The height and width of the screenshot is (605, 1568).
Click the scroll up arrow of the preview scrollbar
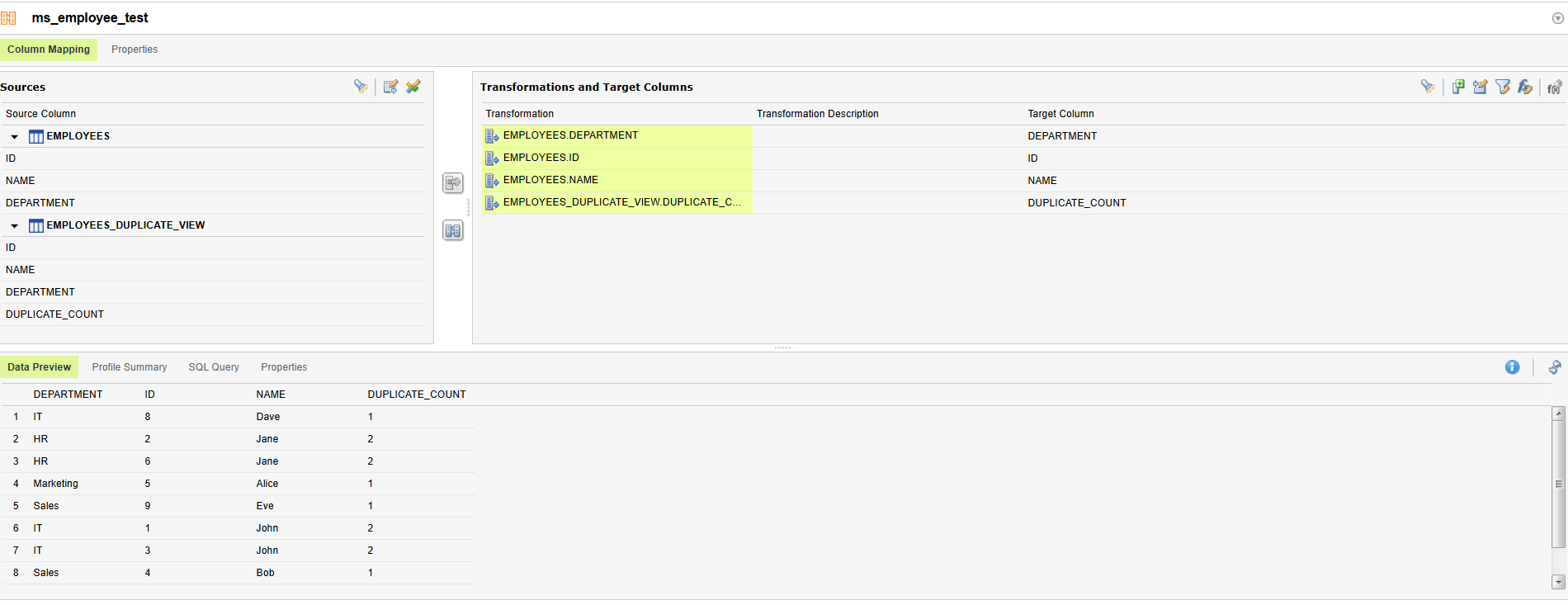(1559, 414)
